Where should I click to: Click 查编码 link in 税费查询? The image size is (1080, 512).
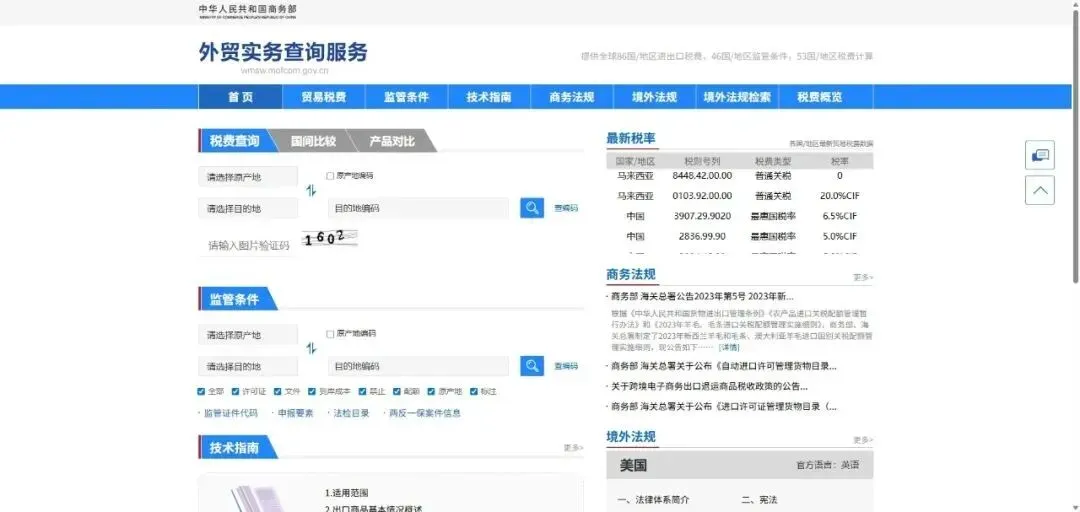[566, 208]
